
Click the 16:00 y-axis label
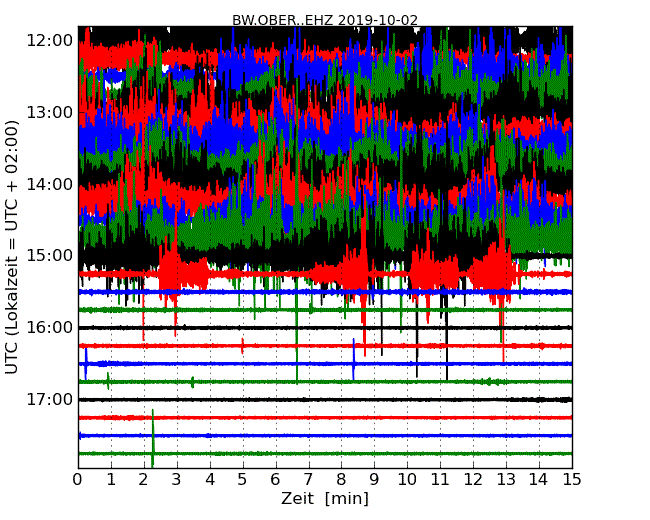(x=50, y=328)
